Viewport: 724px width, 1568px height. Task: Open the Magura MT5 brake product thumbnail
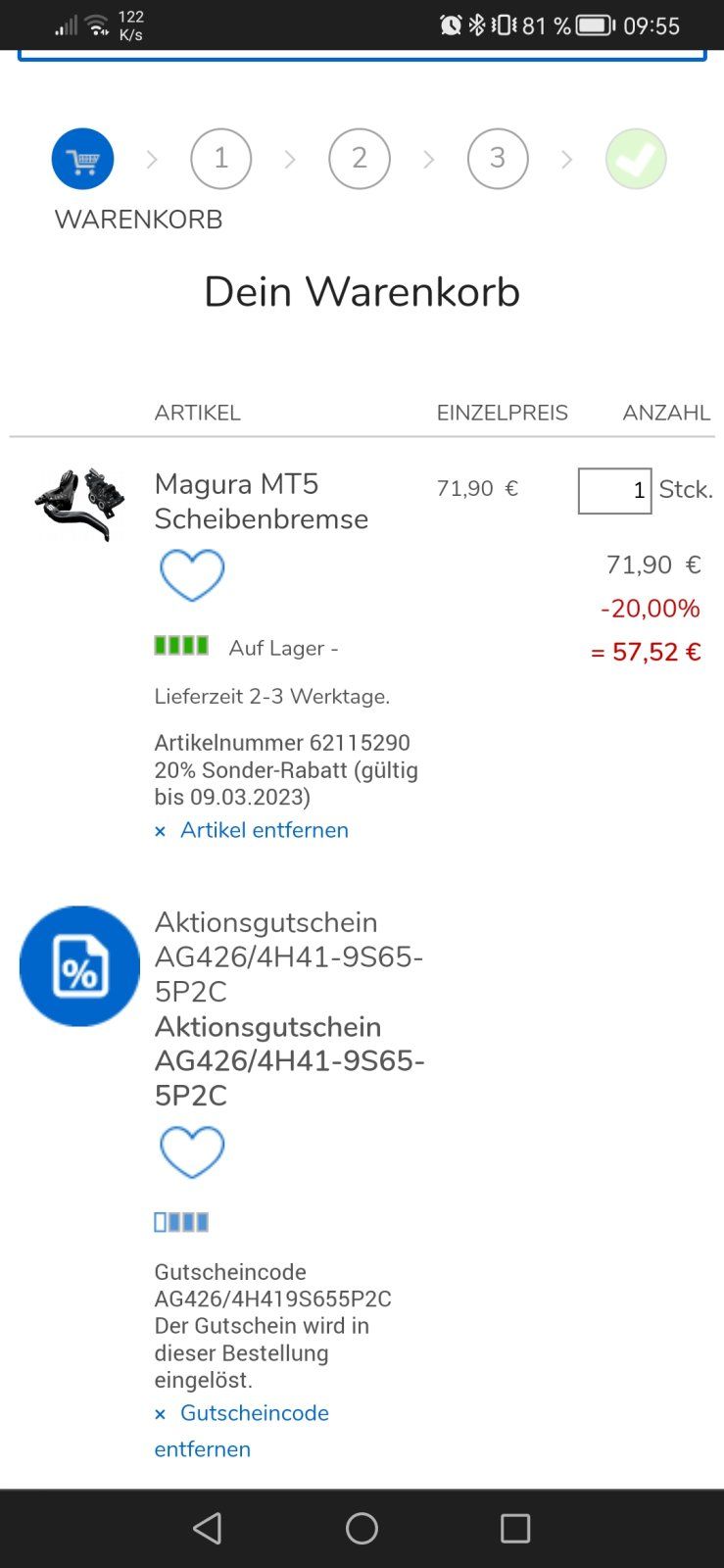click(x=79, y=502)
